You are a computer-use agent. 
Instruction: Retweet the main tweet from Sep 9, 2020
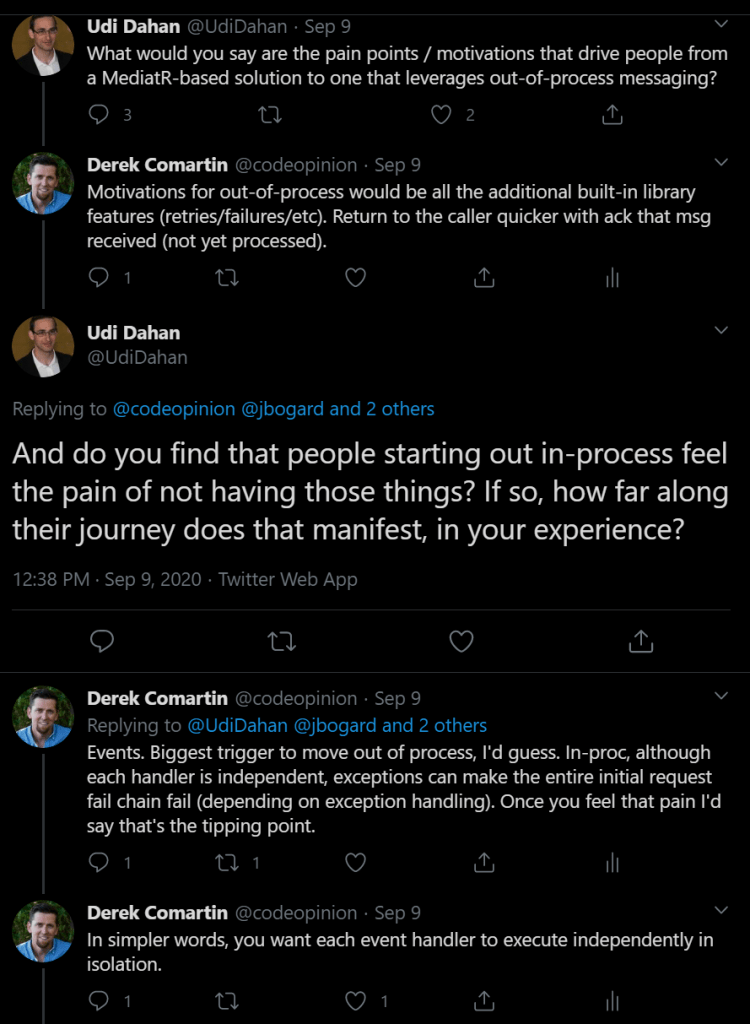click(282, 641)
